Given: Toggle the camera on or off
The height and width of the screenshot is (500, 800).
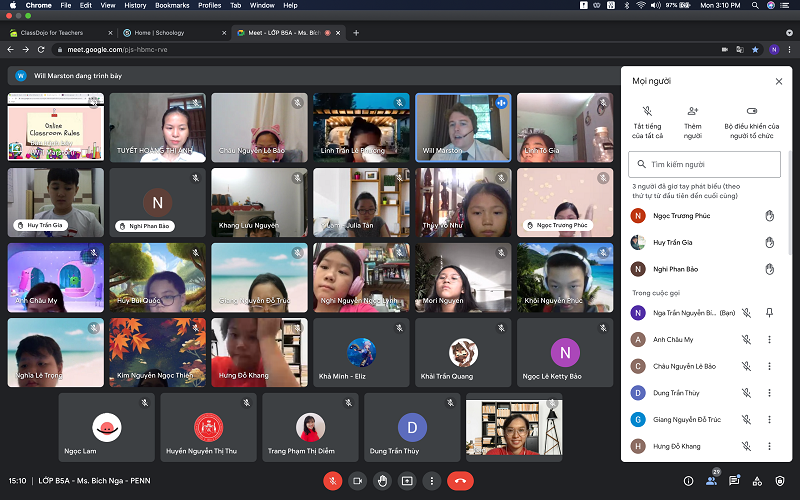Looking at the screenshot, I should pyautogui.click(x=357, y=480).
